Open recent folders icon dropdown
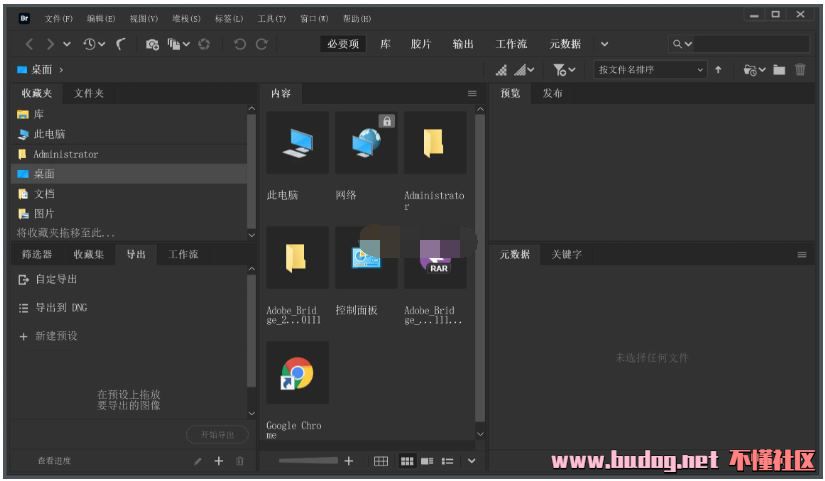Viewport: 825px width, 481px height. click(x=754, y=69)
